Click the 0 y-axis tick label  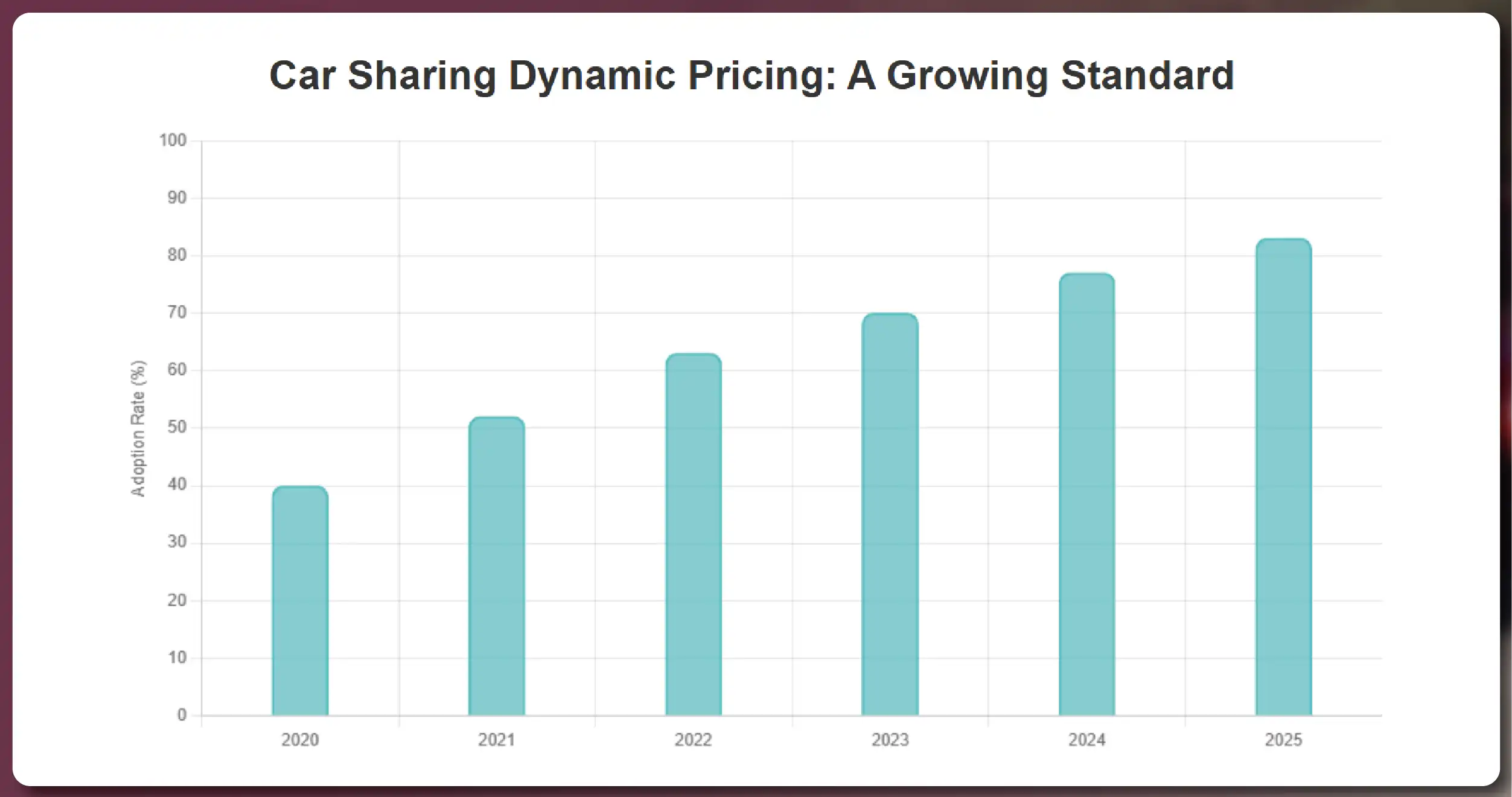[x=182, y=715]
